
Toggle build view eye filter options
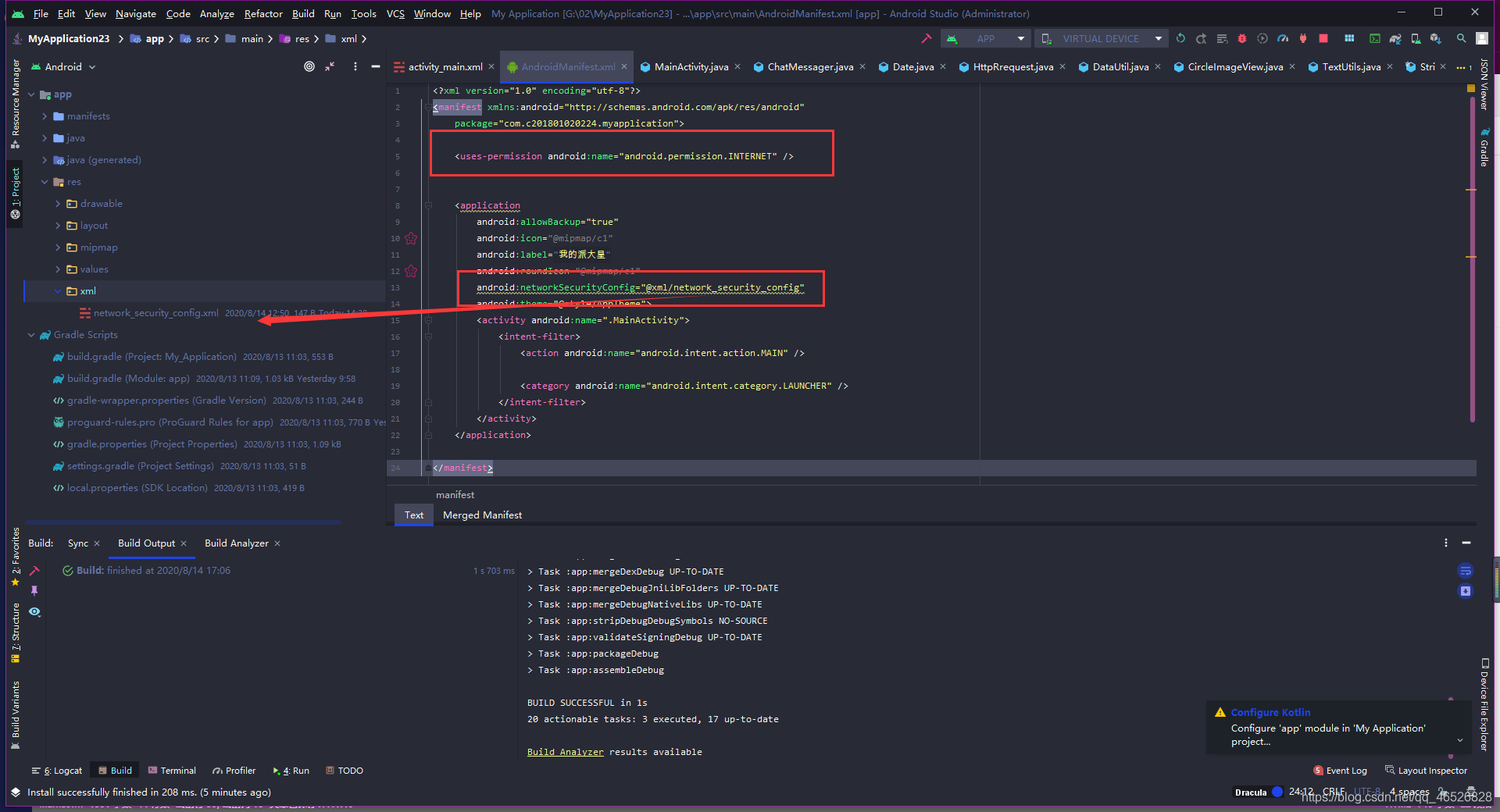34,611
